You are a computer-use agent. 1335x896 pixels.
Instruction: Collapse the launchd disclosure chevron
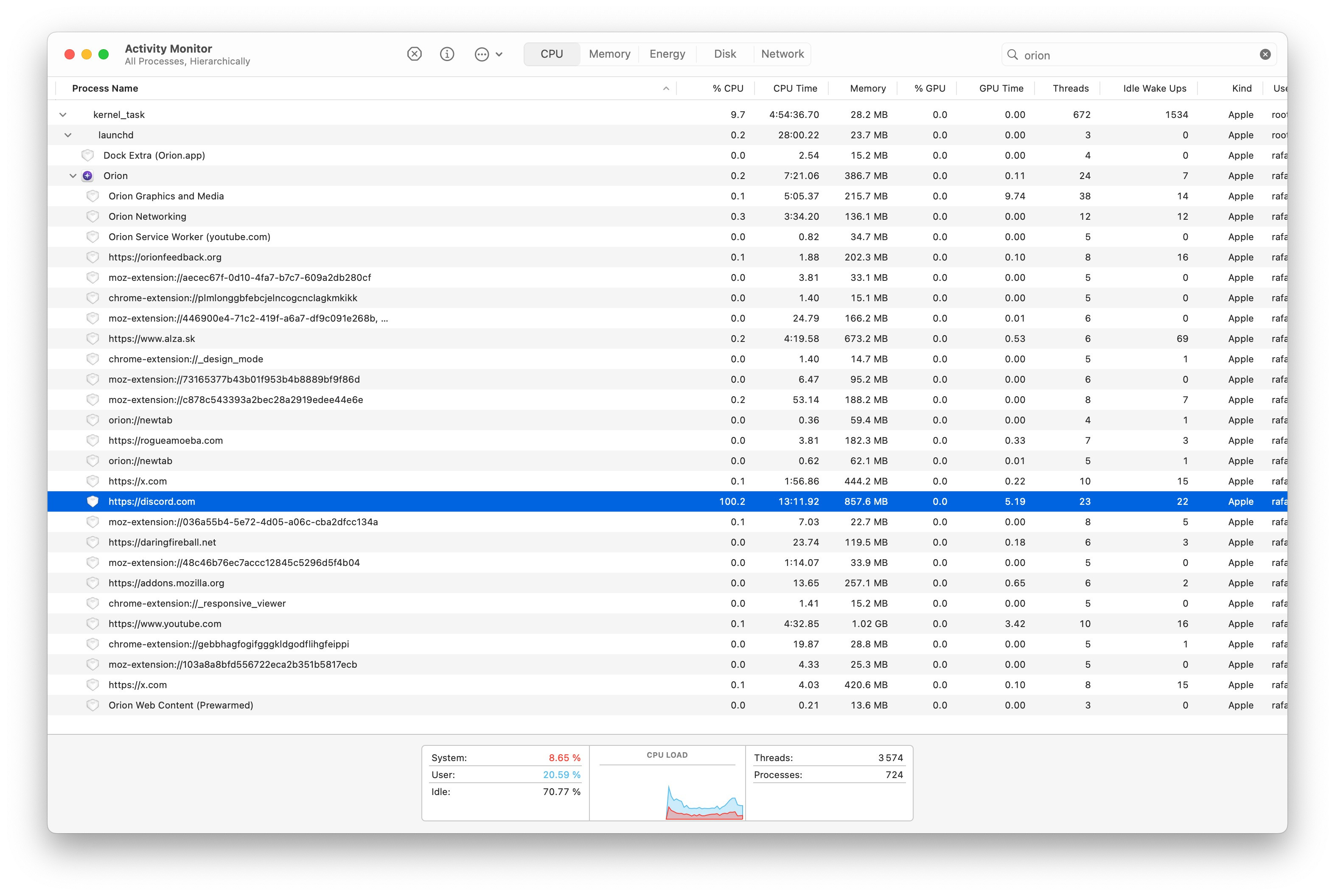[x=68, y=135]
